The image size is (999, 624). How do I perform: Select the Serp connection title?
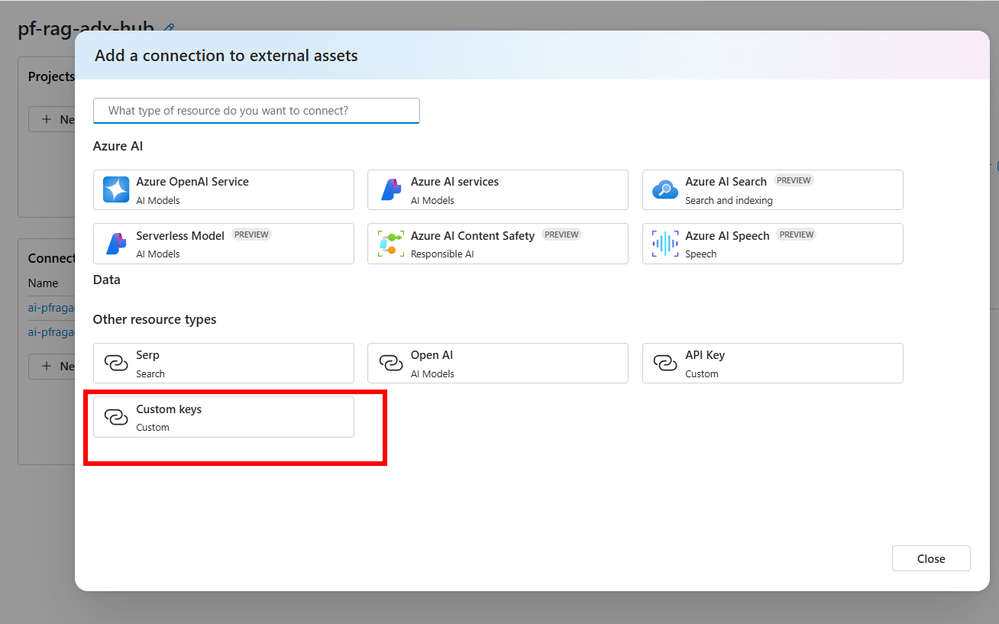(147, 355)
